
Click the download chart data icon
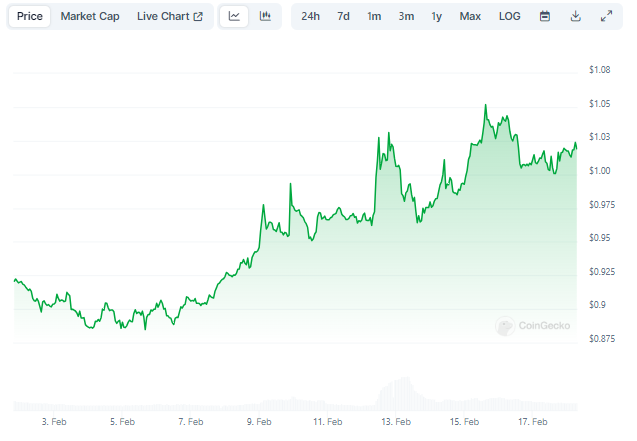click(575, 16)
